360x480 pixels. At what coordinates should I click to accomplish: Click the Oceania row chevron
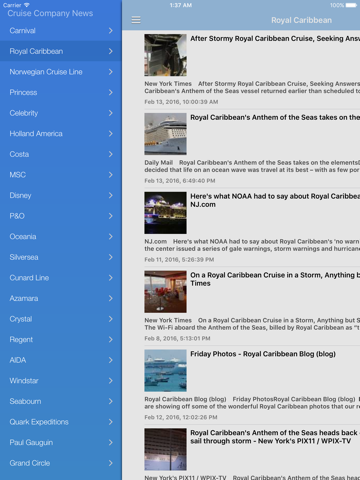coord(111,237)
